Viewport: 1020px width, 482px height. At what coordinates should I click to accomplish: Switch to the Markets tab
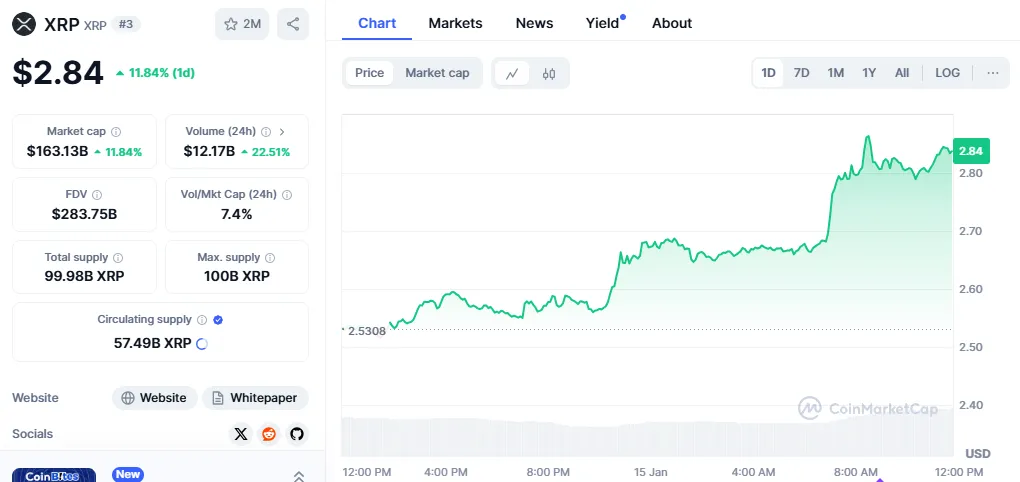[x=455, y=23]
